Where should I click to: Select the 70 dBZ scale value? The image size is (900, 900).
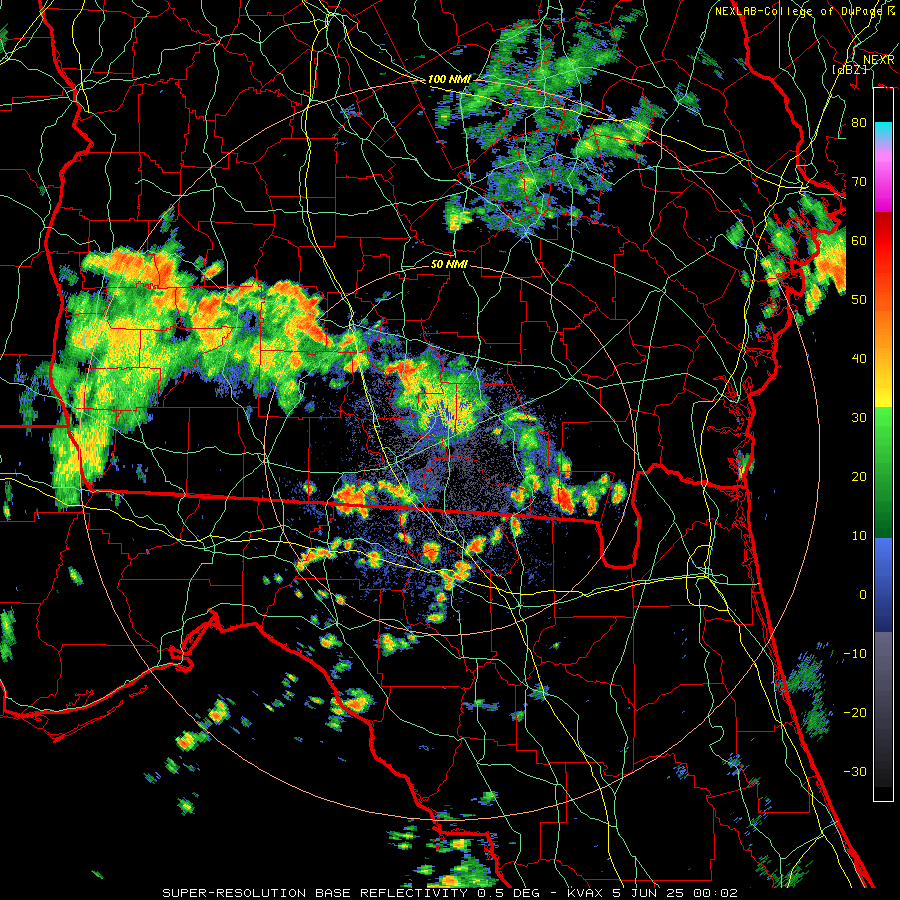(x=859, y=181)
